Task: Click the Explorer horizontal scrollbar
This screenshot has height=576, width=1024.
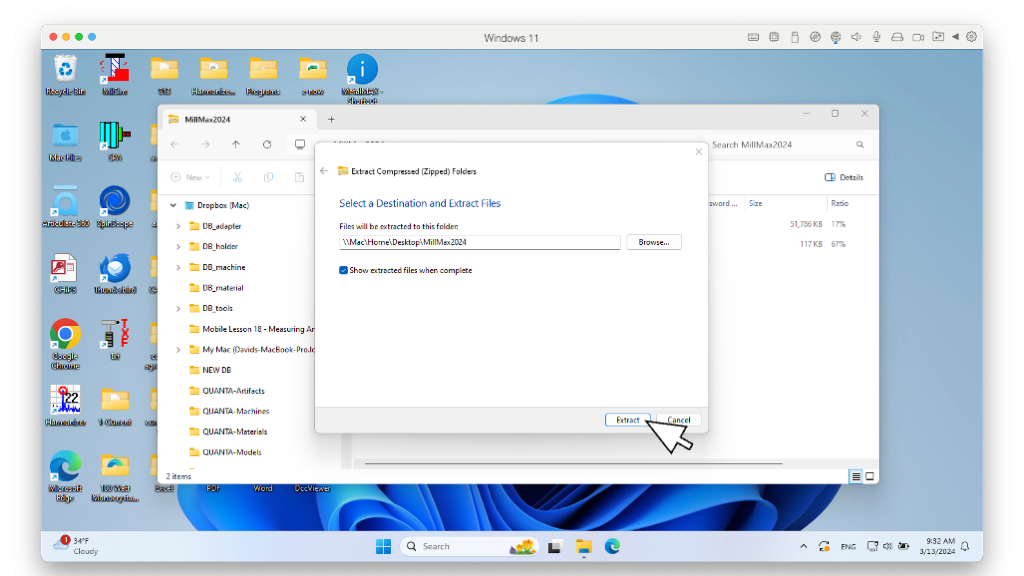Action: pyautogui.click(x=573, y=464)
